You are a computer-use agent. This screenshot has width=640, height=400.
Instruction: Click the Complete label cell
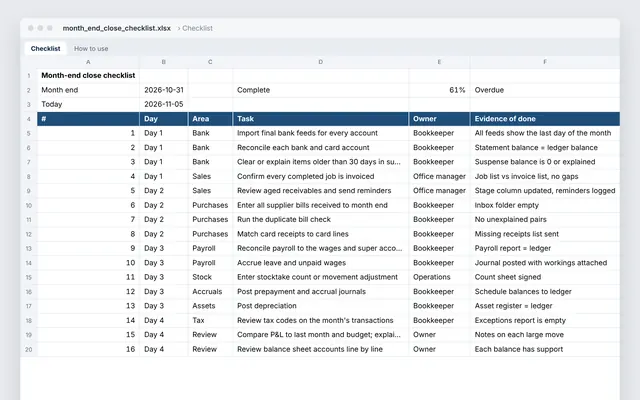[320, 90]
